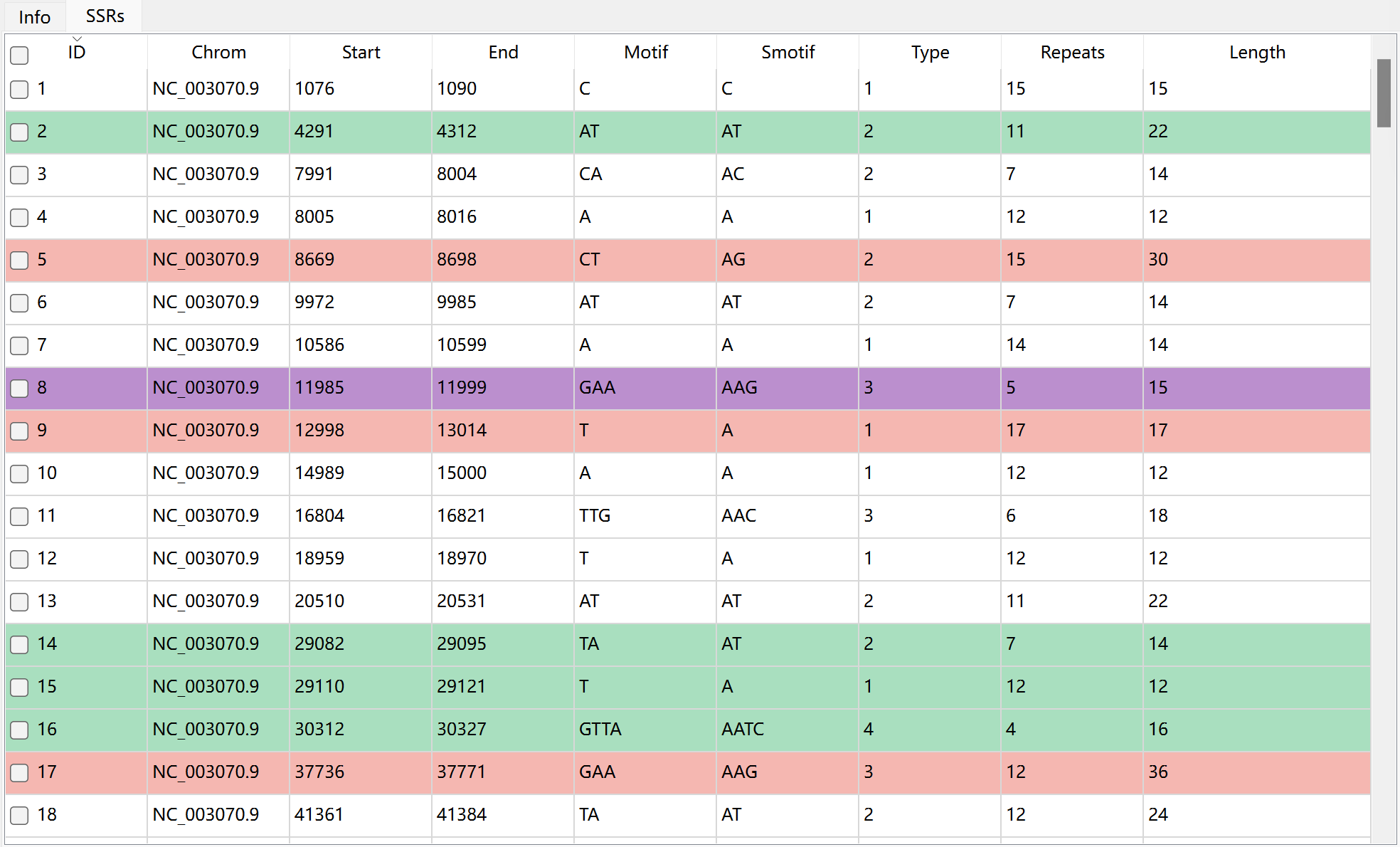Sort table by ID column header

(x=77, y=52)
